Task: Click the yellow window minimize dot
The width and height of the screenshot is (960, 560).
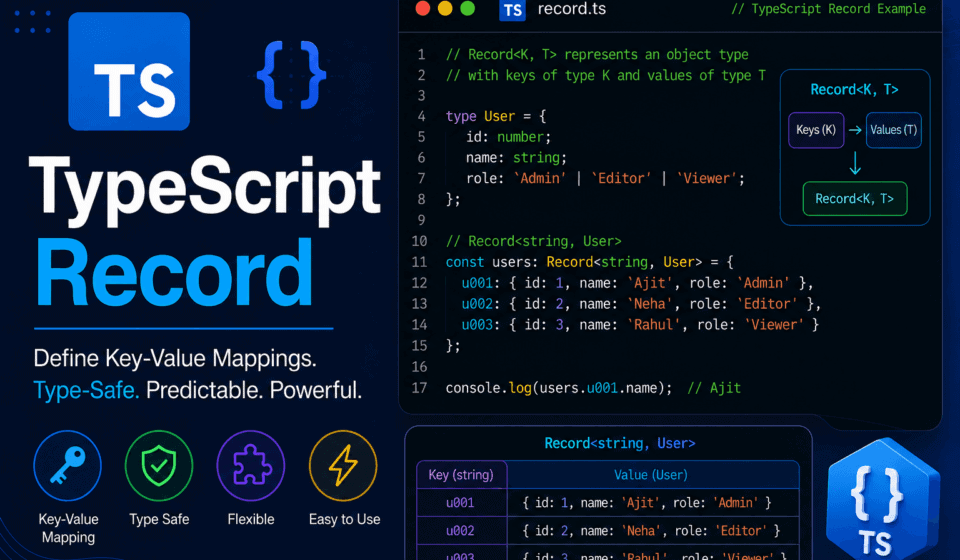Action: (445, 9)
